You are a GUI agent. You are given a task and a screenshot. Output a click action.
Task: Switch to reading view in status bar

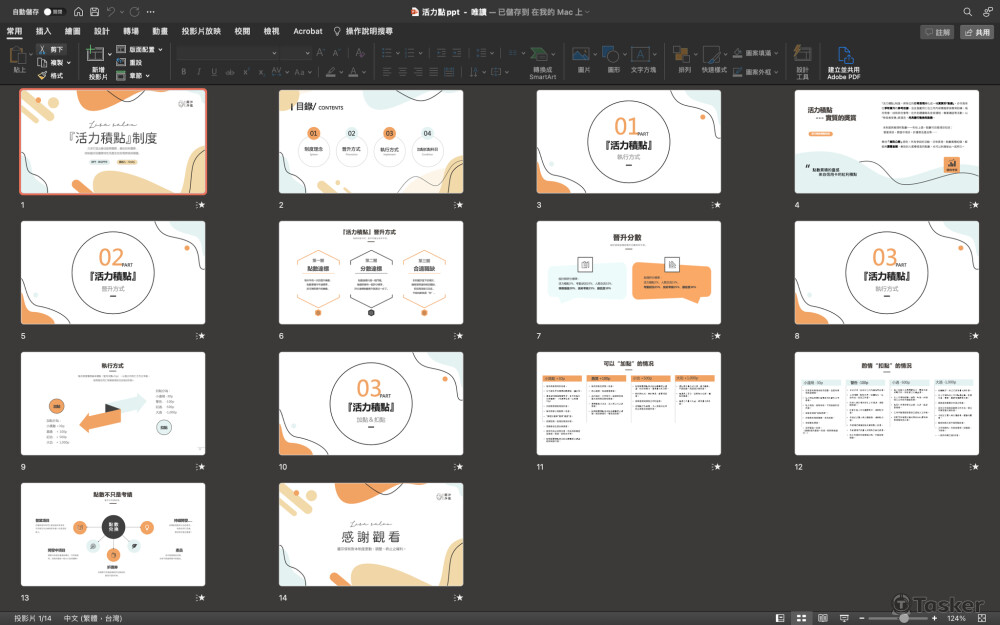click(x=823, y=618)
